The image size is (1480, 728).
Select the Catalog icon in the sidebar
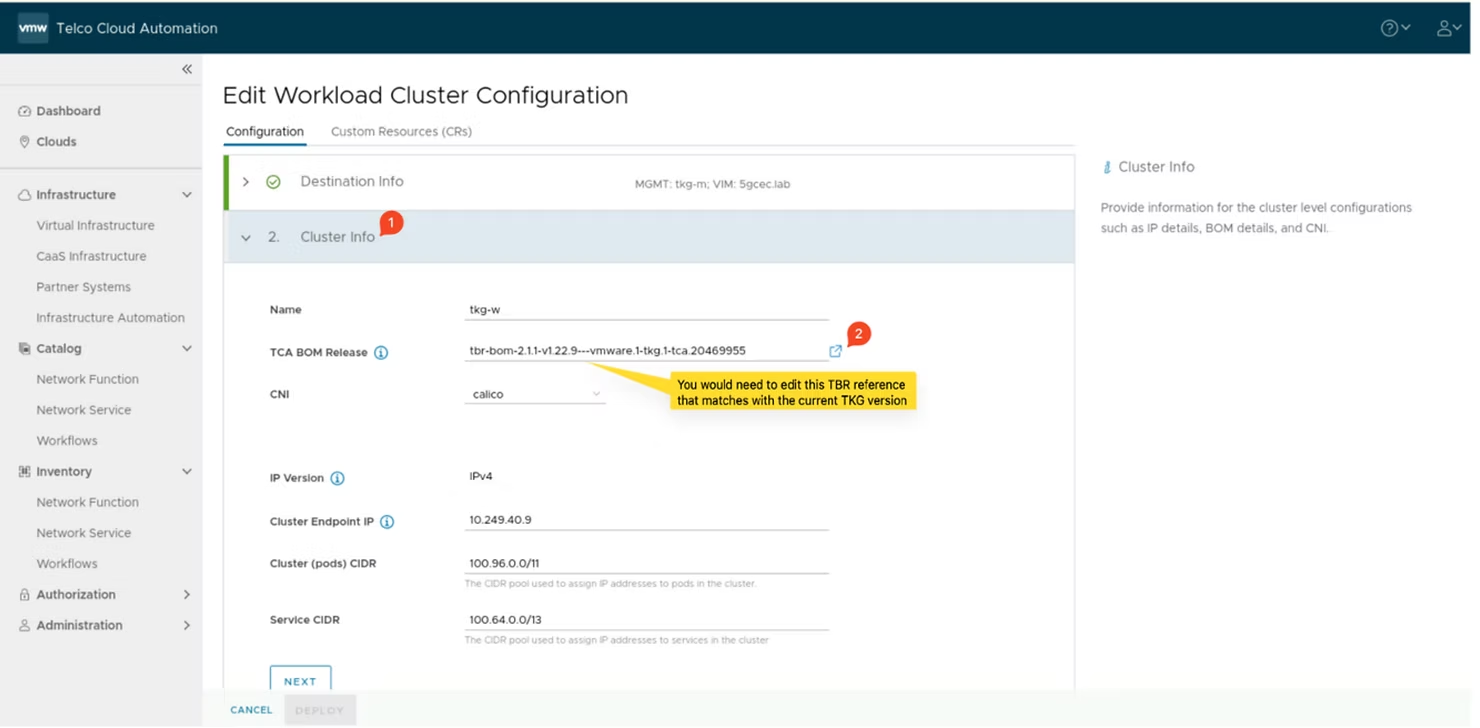point(22,348)
